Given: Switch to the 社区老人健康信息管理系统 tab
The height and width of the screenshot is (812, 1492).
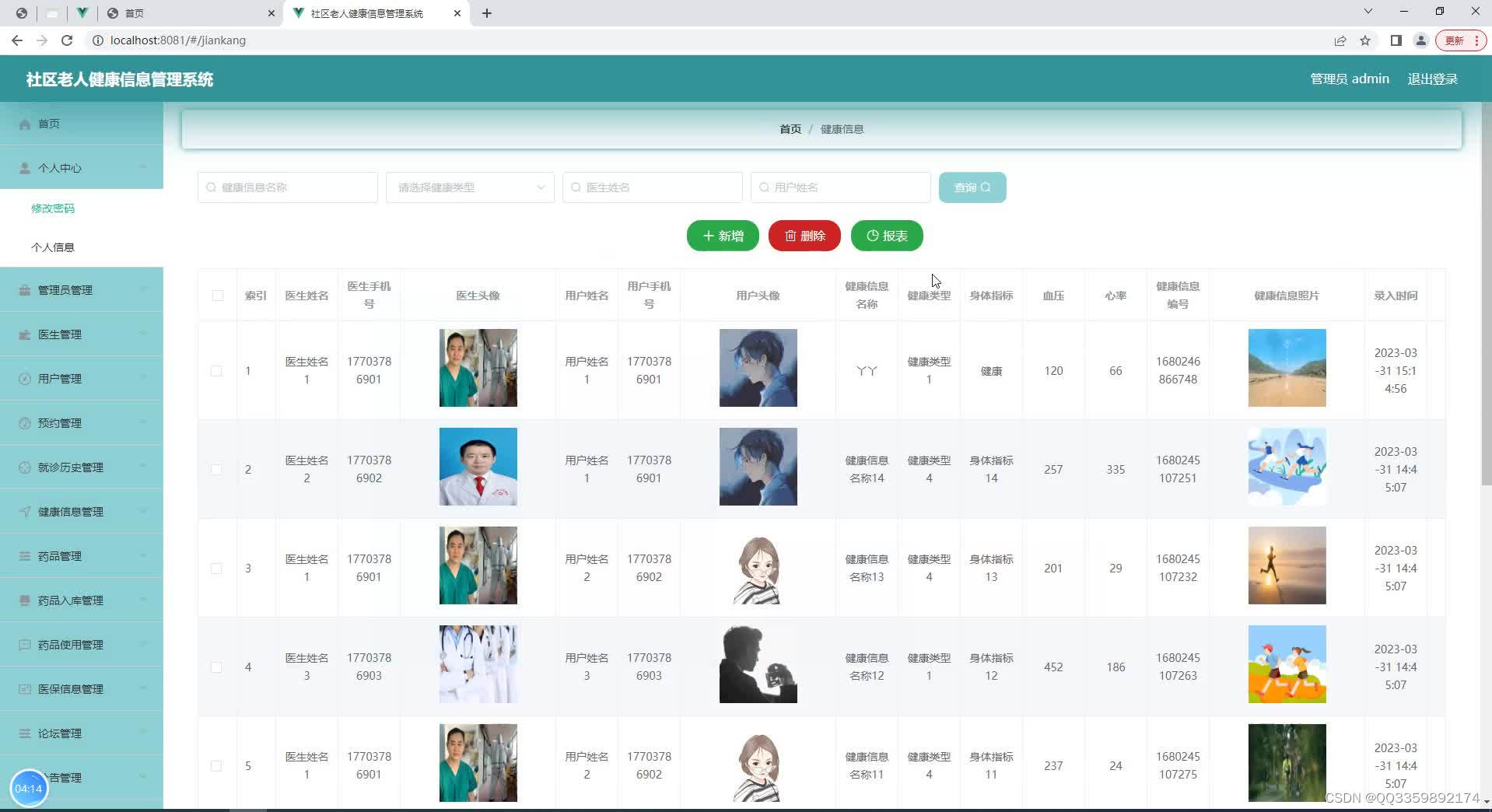Looking at the screenshot, I should 377,13.
